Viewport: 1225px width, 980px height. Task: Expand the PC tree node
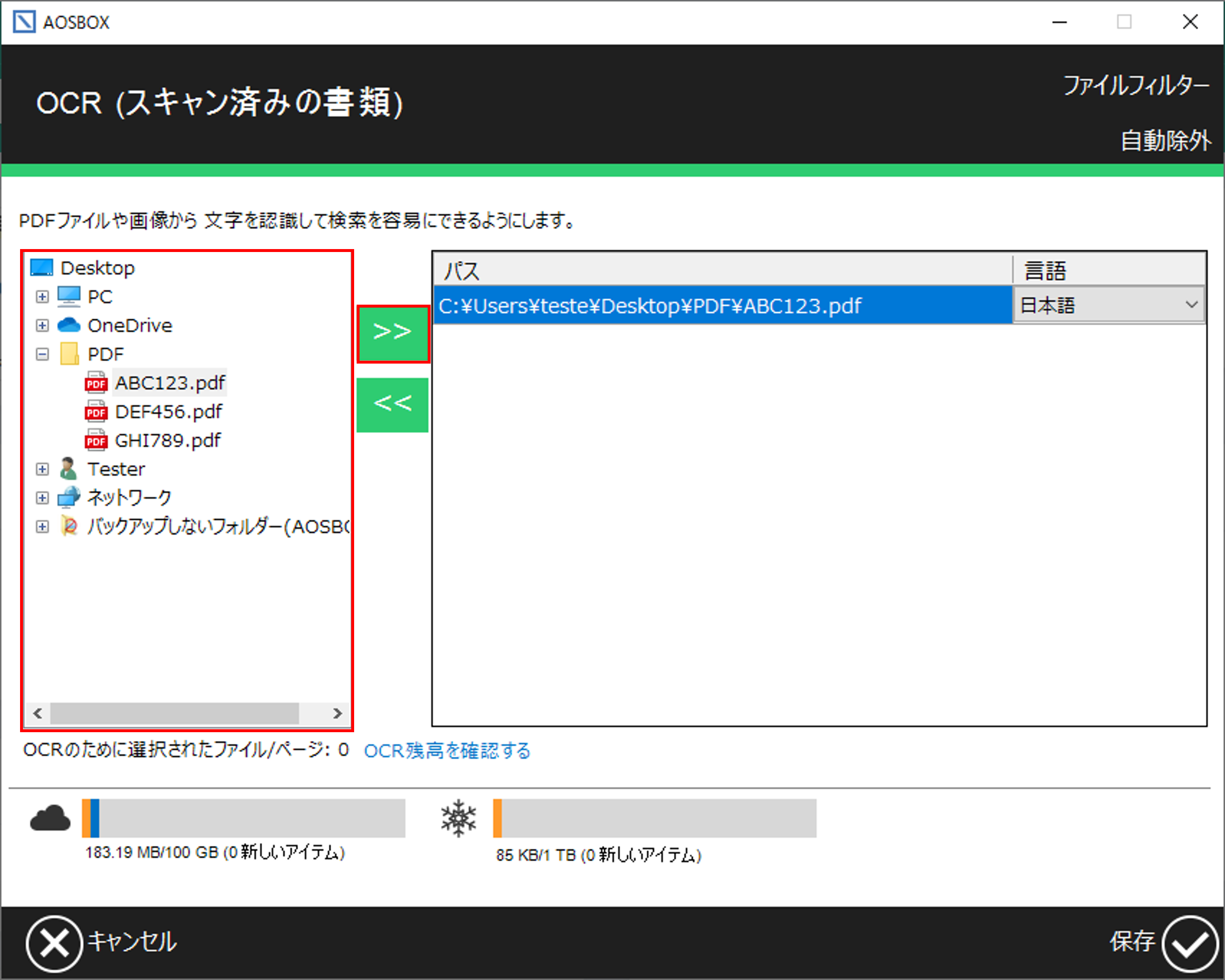[42, 296]
